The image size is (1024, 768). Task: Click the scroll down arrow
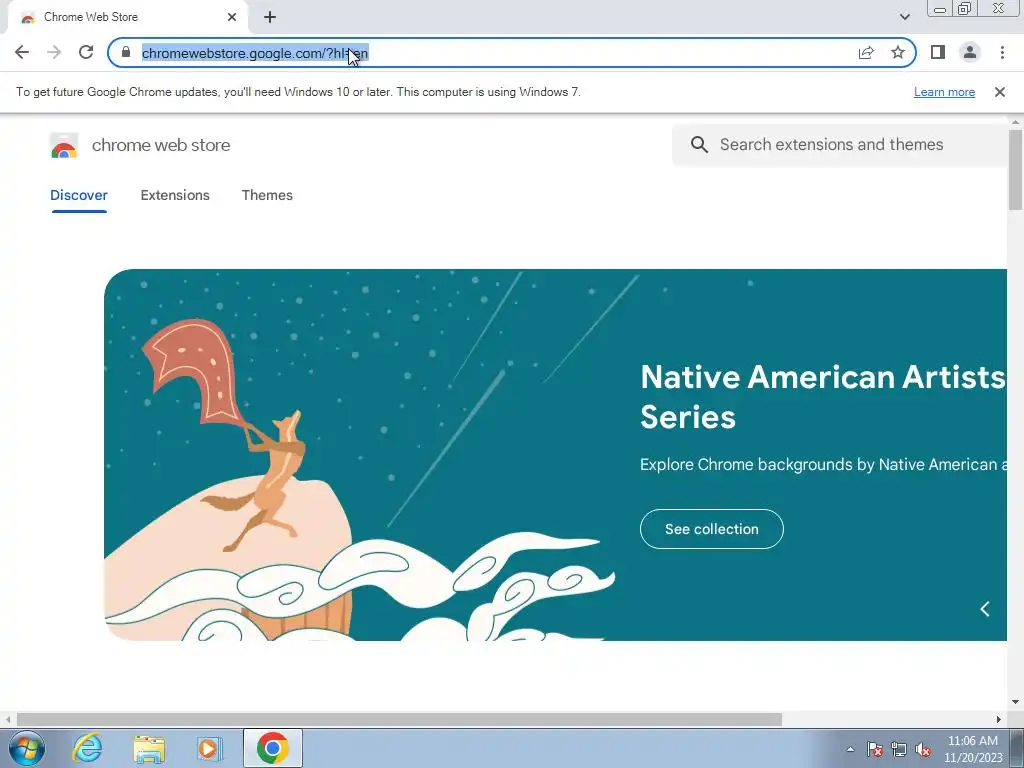tap(1015, 702)
